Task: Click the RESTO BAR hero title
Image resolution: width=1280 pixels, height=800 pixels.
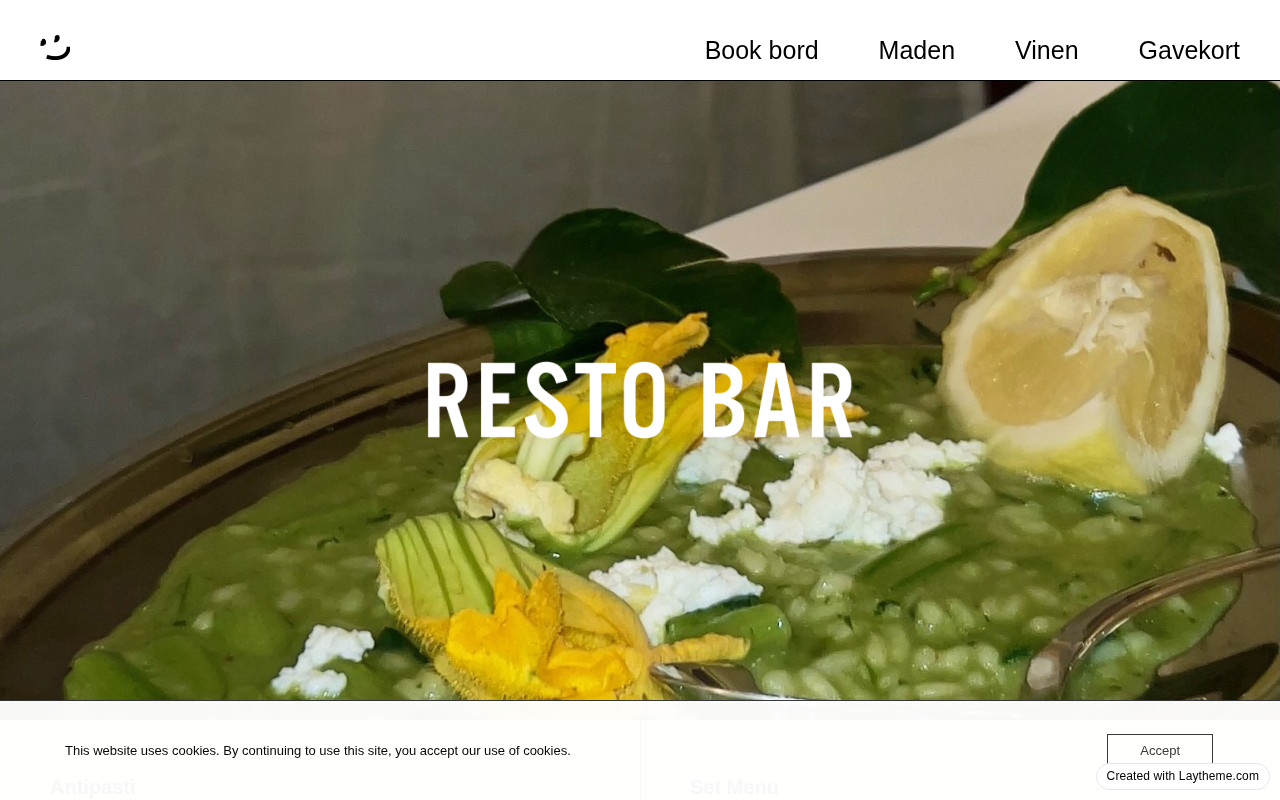Action: (640, 400)
